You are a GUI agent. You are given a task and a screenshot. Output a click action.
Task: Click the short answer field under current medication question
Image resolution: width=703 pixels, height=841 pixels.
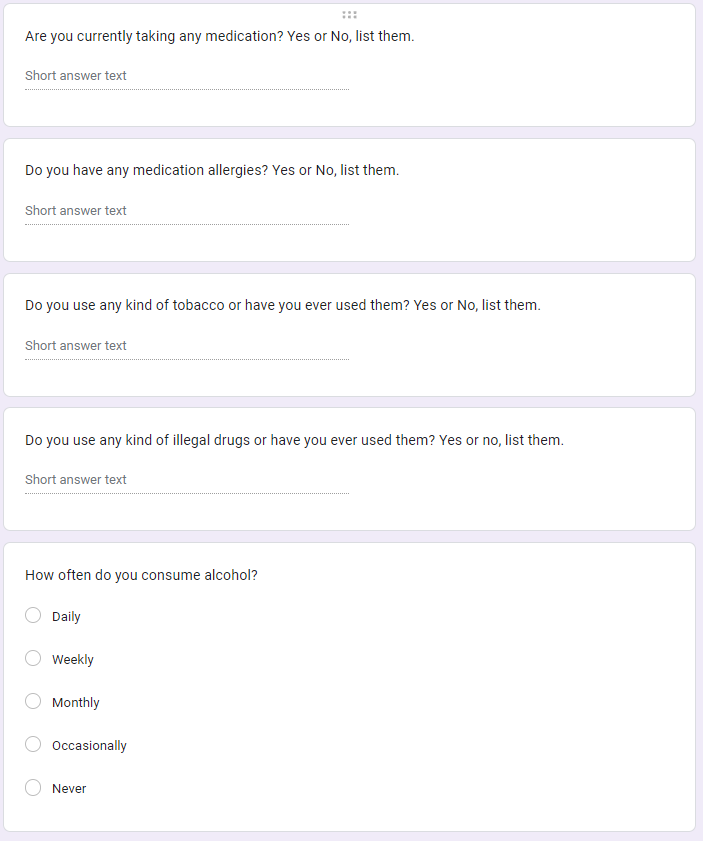pos(187,76)
